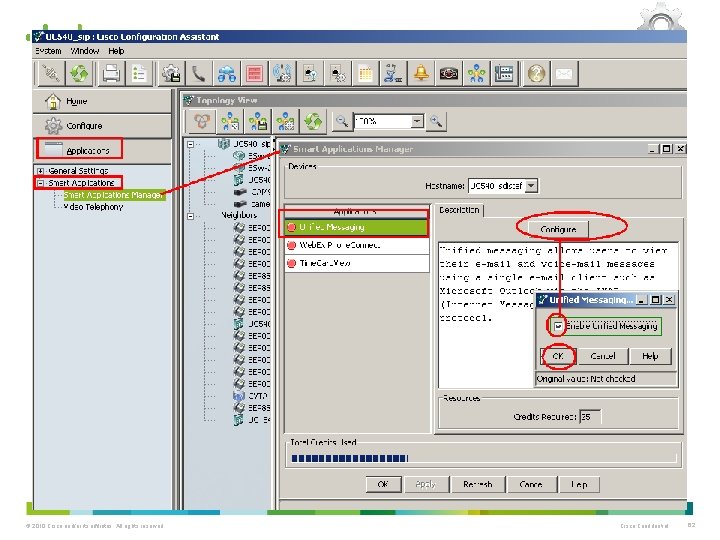Collapse the Neighbors node in topology tree
Screen dimensions: 720x540
point(191,216)
